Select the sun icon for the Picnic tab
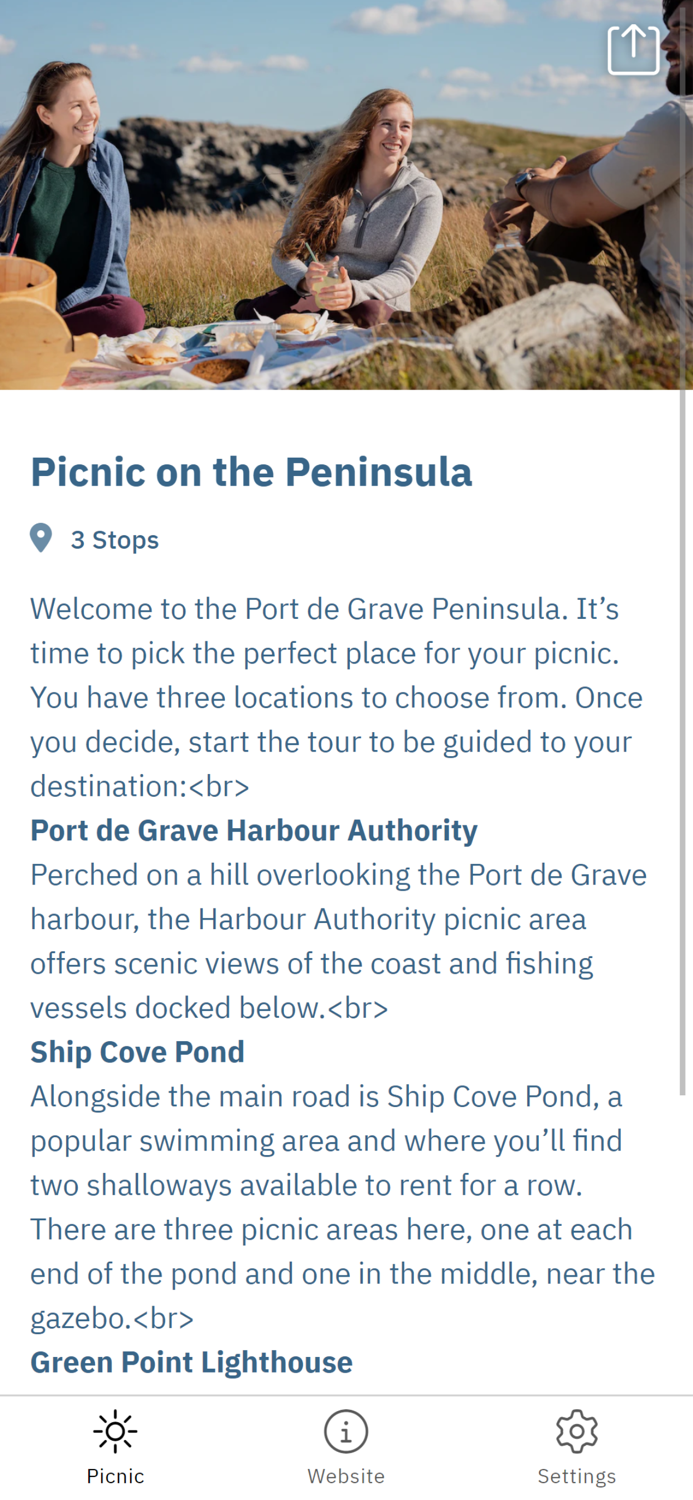The image size is (693, 1500). 115,1430
